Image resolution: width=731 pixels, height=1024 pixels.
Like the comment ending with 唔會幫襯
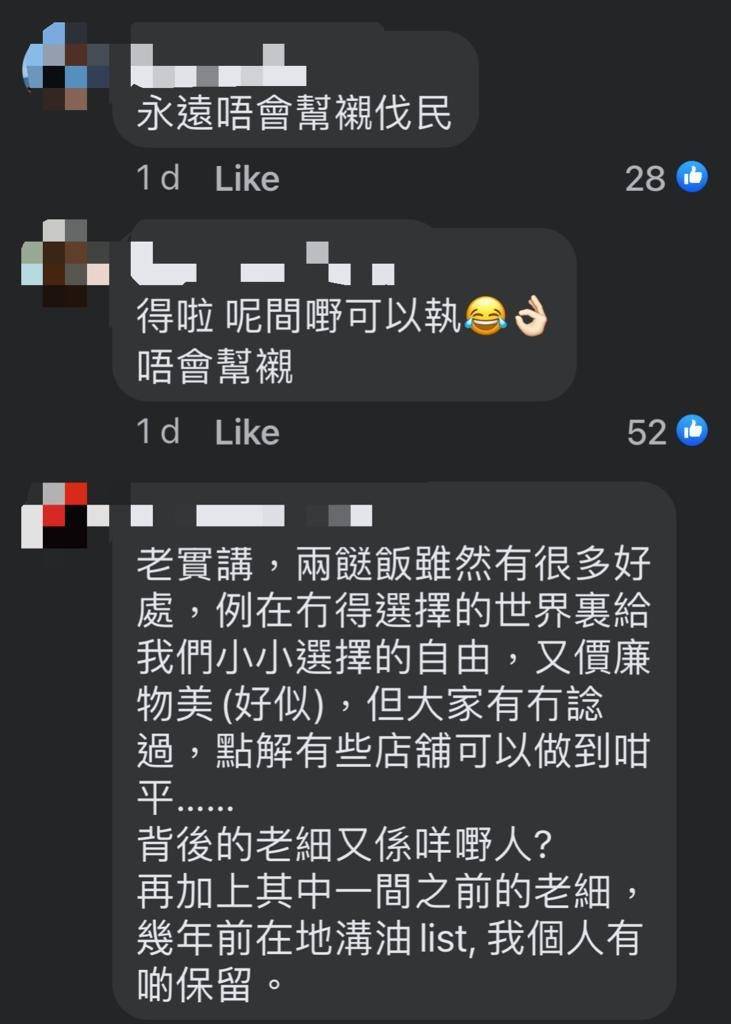point(247,432)
